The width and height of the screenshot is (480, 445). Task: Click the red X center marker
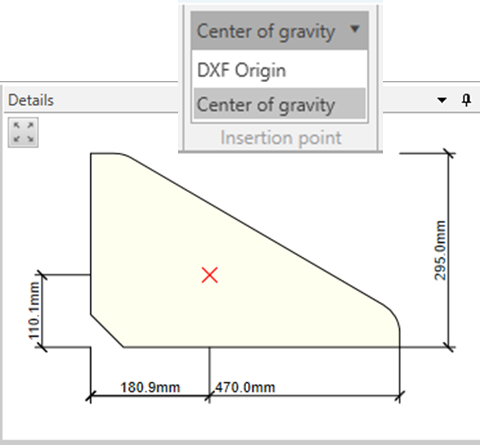pyautogui.click(x=210, y=275)
